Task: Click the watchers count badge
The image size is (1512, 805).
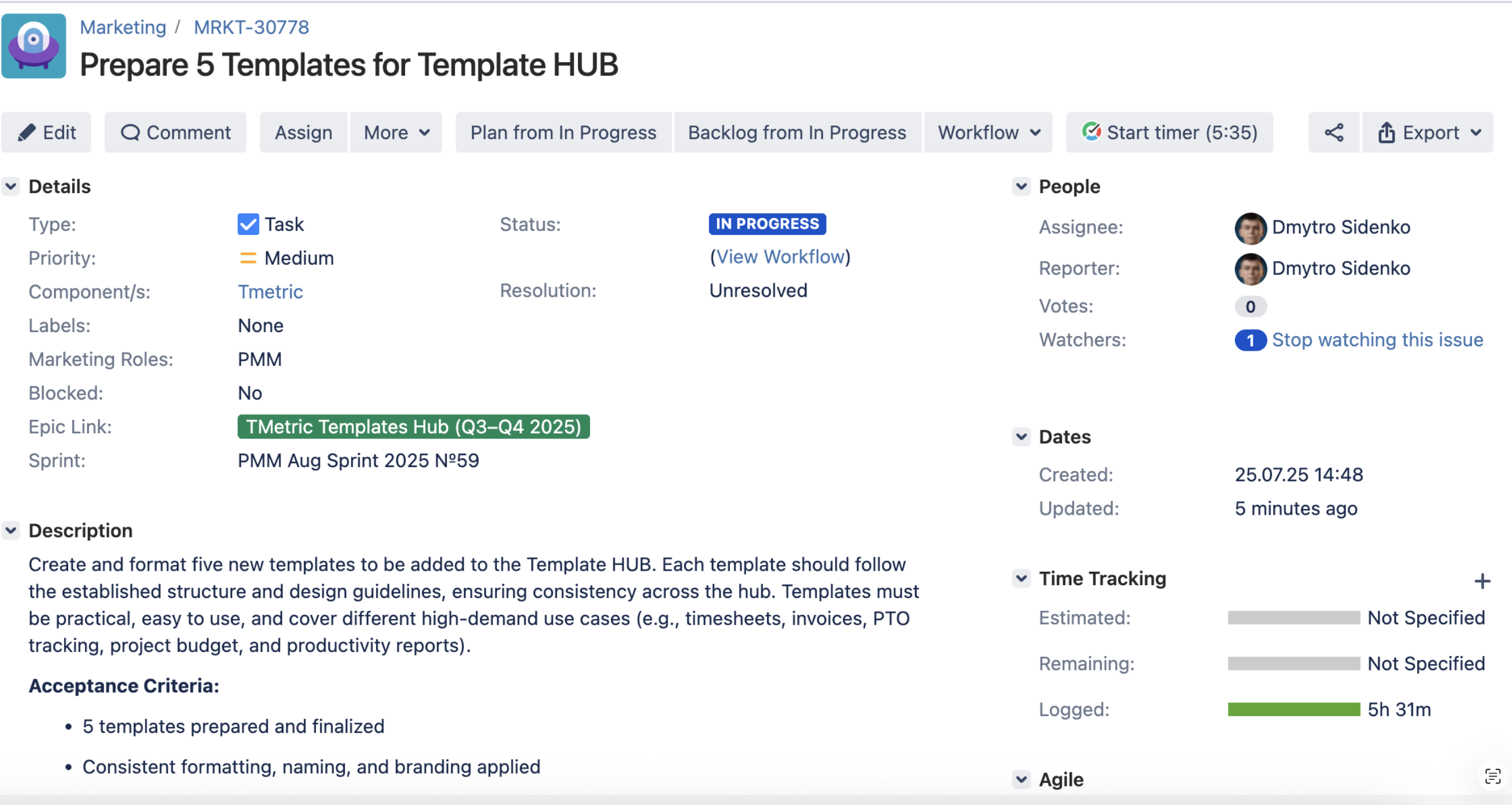Action: (1250, 340)
